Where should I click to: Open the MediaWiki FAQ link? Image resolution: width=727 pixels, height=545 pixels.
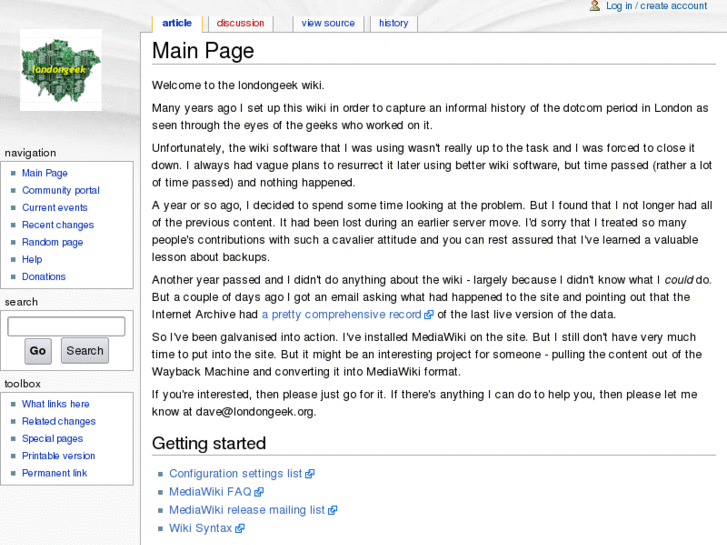(210, 492)
